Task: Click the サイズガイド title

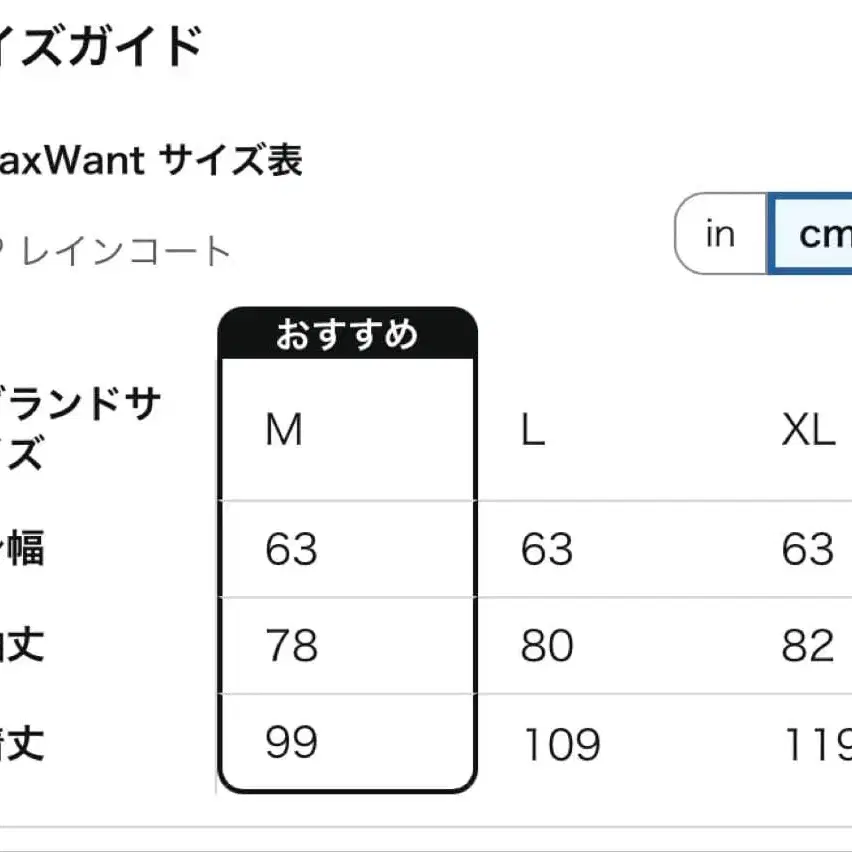Action: 100,43
